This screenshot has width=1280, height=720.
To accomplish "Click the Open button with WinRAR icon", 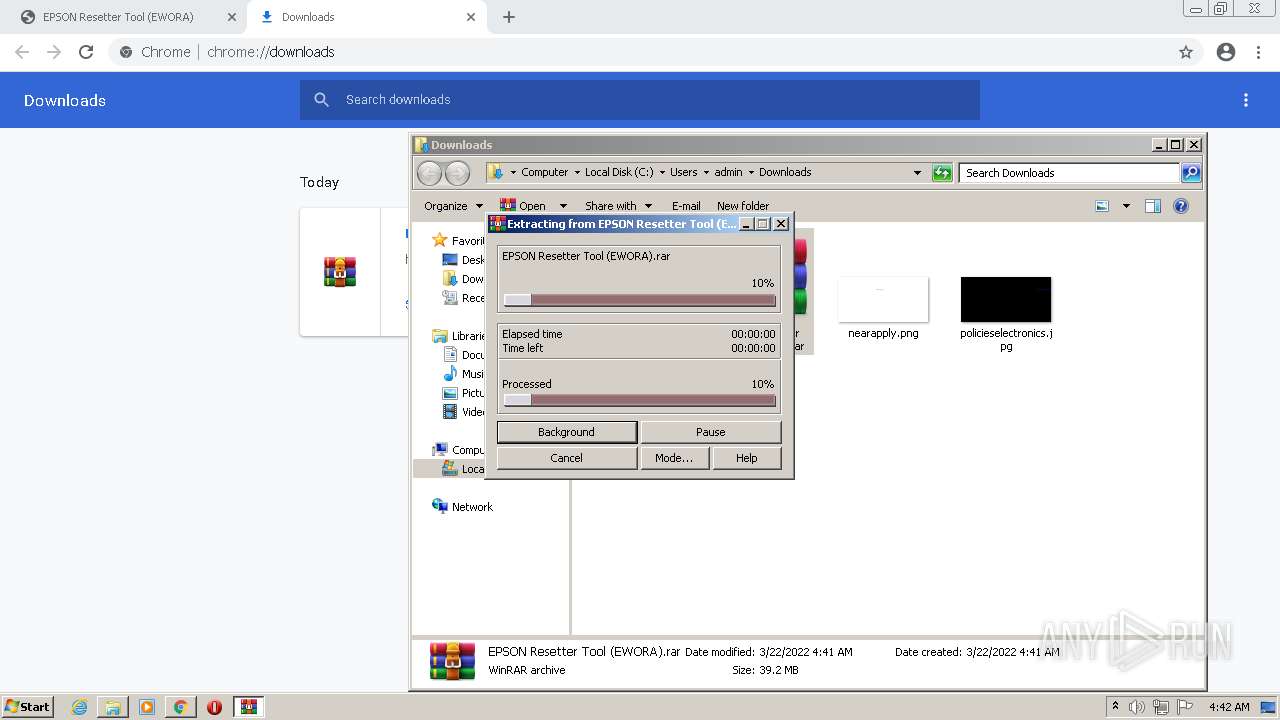I will coord(523,206).
